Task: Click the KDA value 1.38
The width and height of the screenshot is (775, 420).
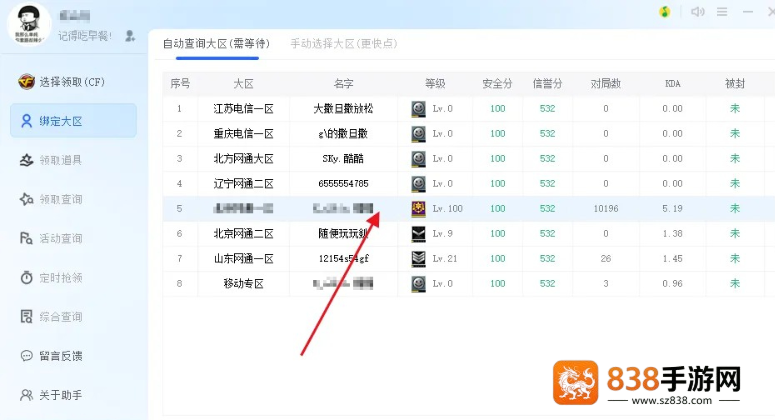Action: [672, 233]
